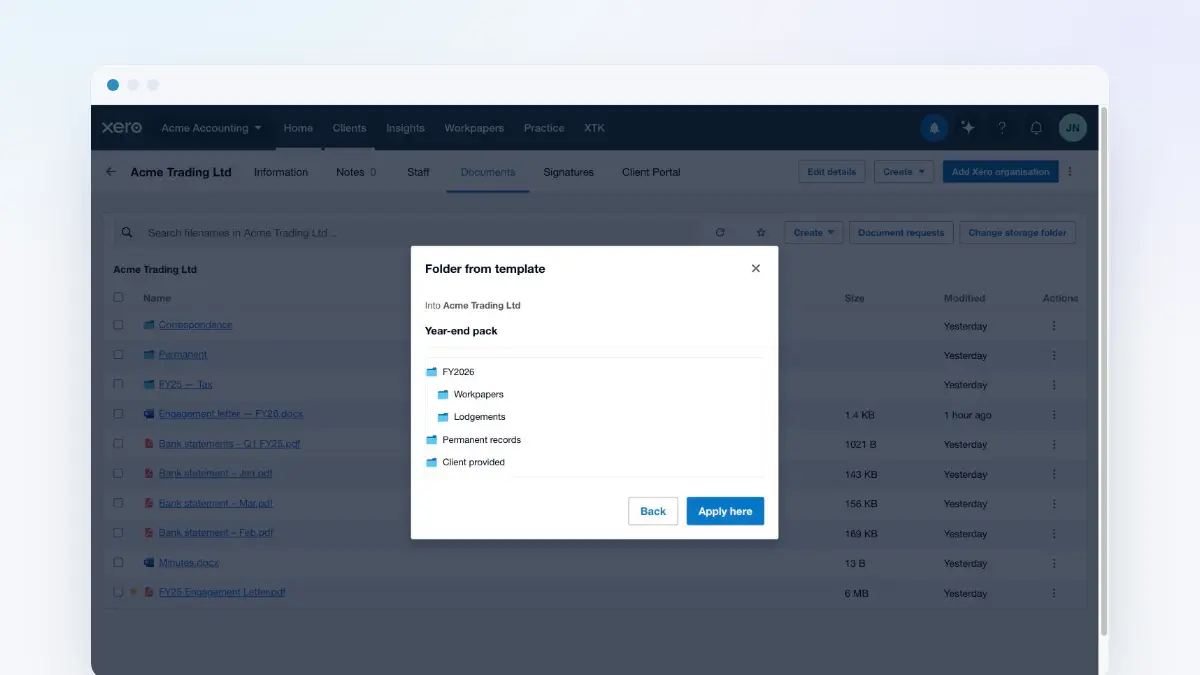Screen dimensions: 1200x675
Task: Click the Change storage folder button
Action: coord(1017,233)
